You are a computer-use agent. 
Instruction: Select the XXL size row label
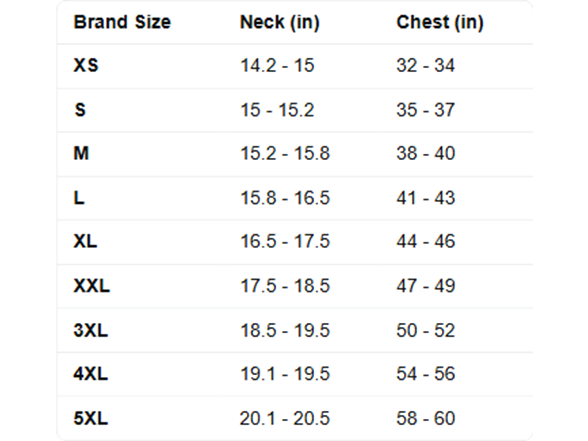92,286
